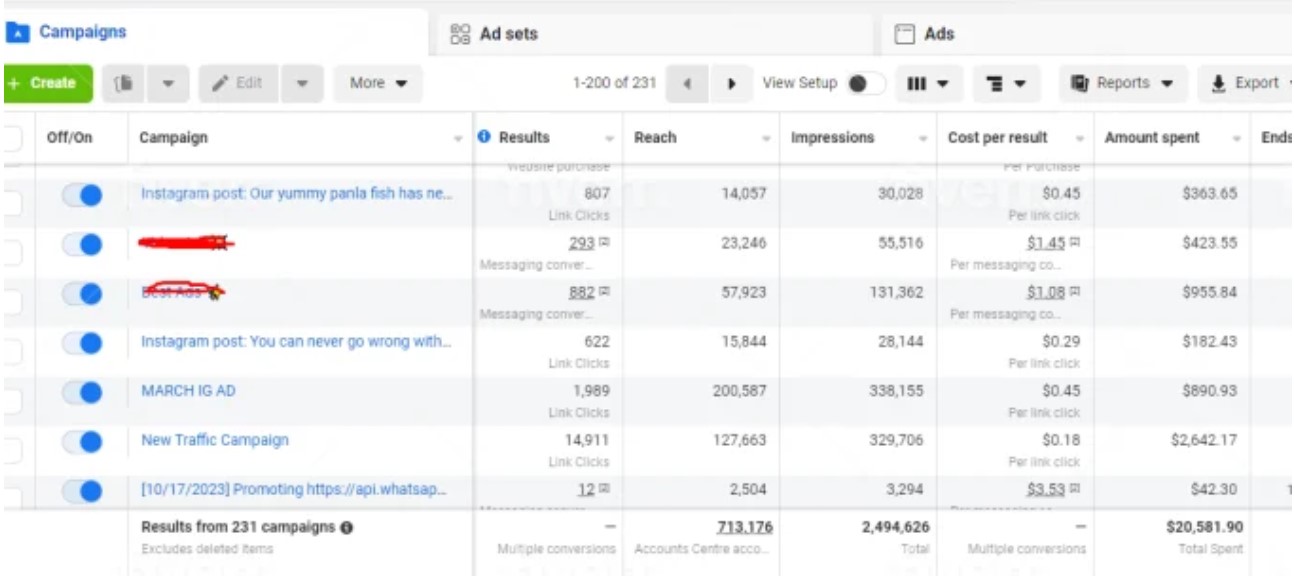The image size is (1294, 583).
Task: Open dropdown arrow next to Edit button
Action: (302, 84)
